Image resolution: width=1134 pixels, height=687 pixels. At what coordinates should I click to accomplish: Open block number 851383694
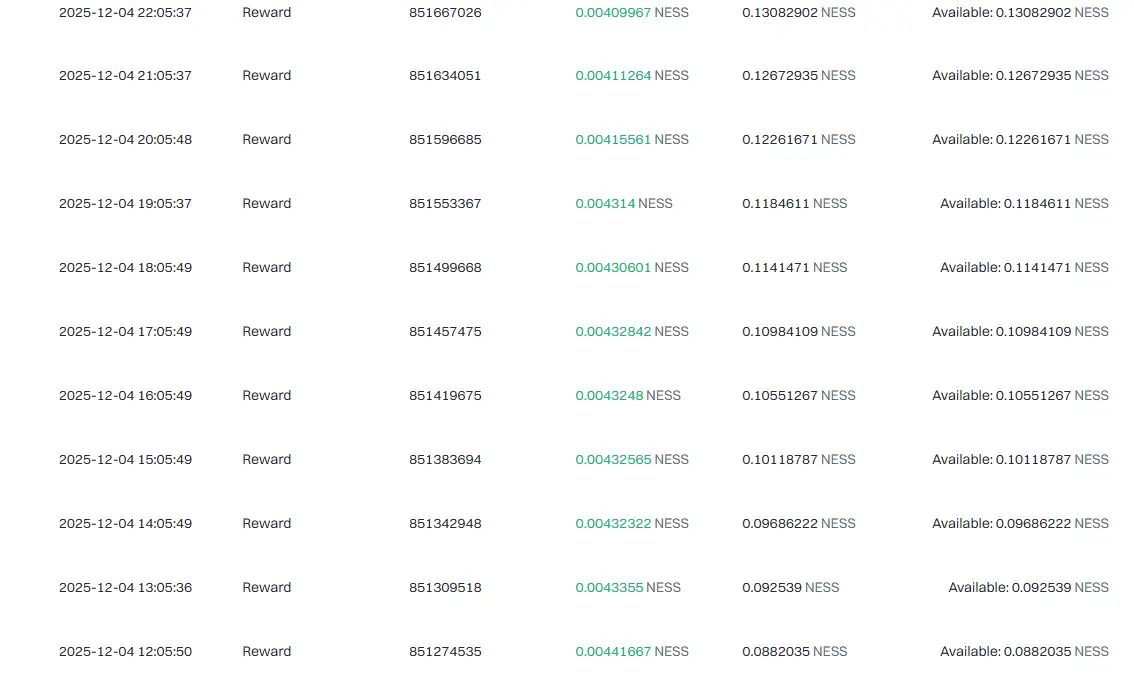(445, 459)
